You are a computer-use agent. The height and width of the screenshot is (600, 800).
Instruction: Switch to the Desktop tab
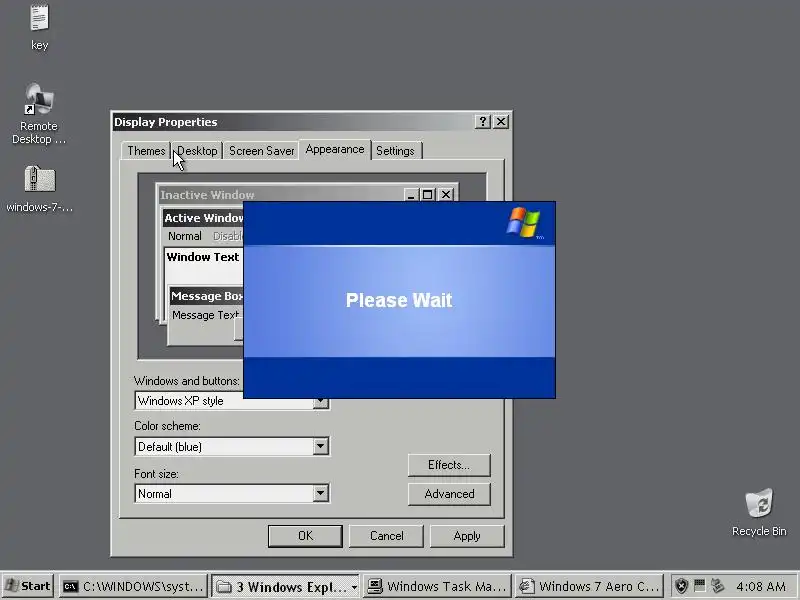tap(197, 151)
